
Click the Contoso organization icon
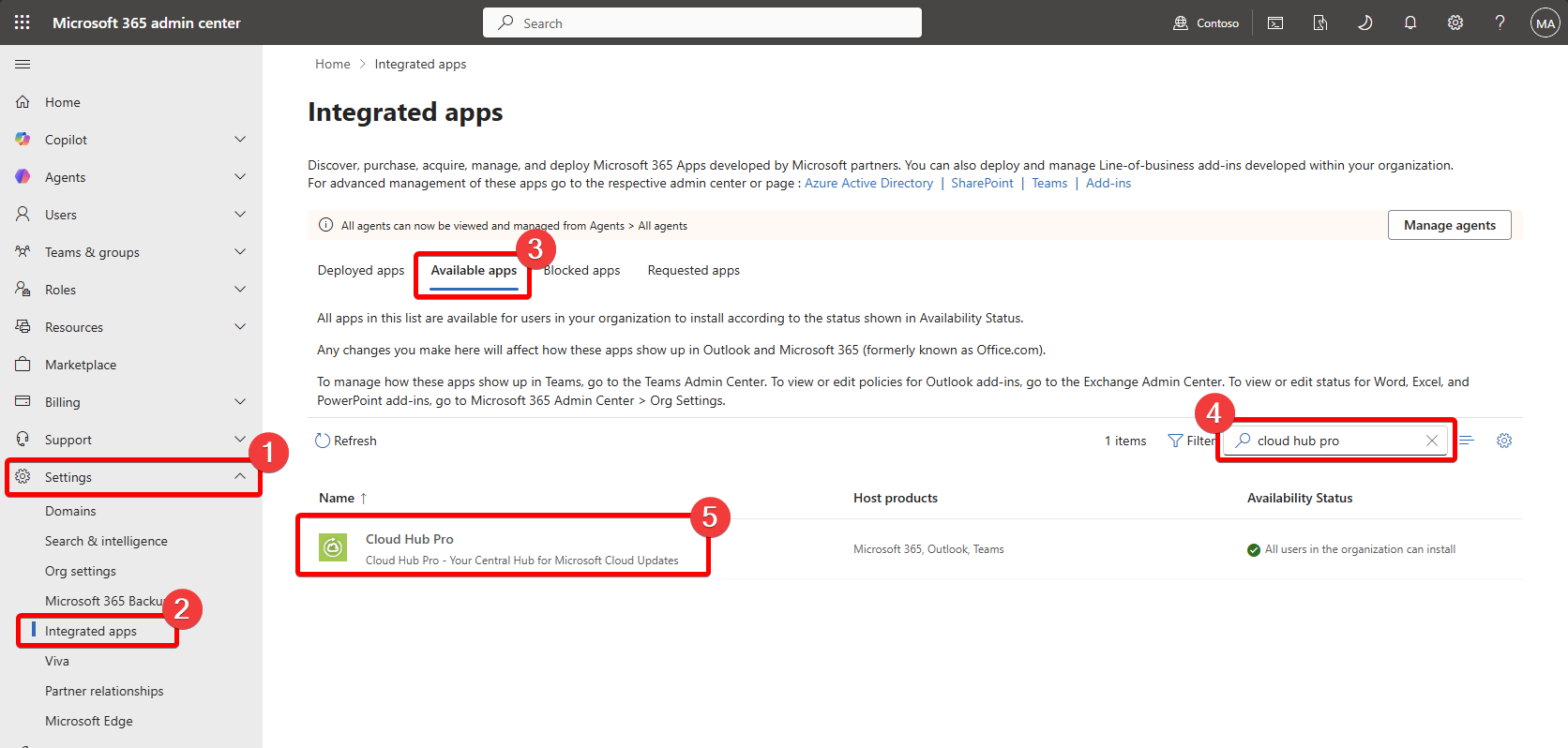(1181, 22)
